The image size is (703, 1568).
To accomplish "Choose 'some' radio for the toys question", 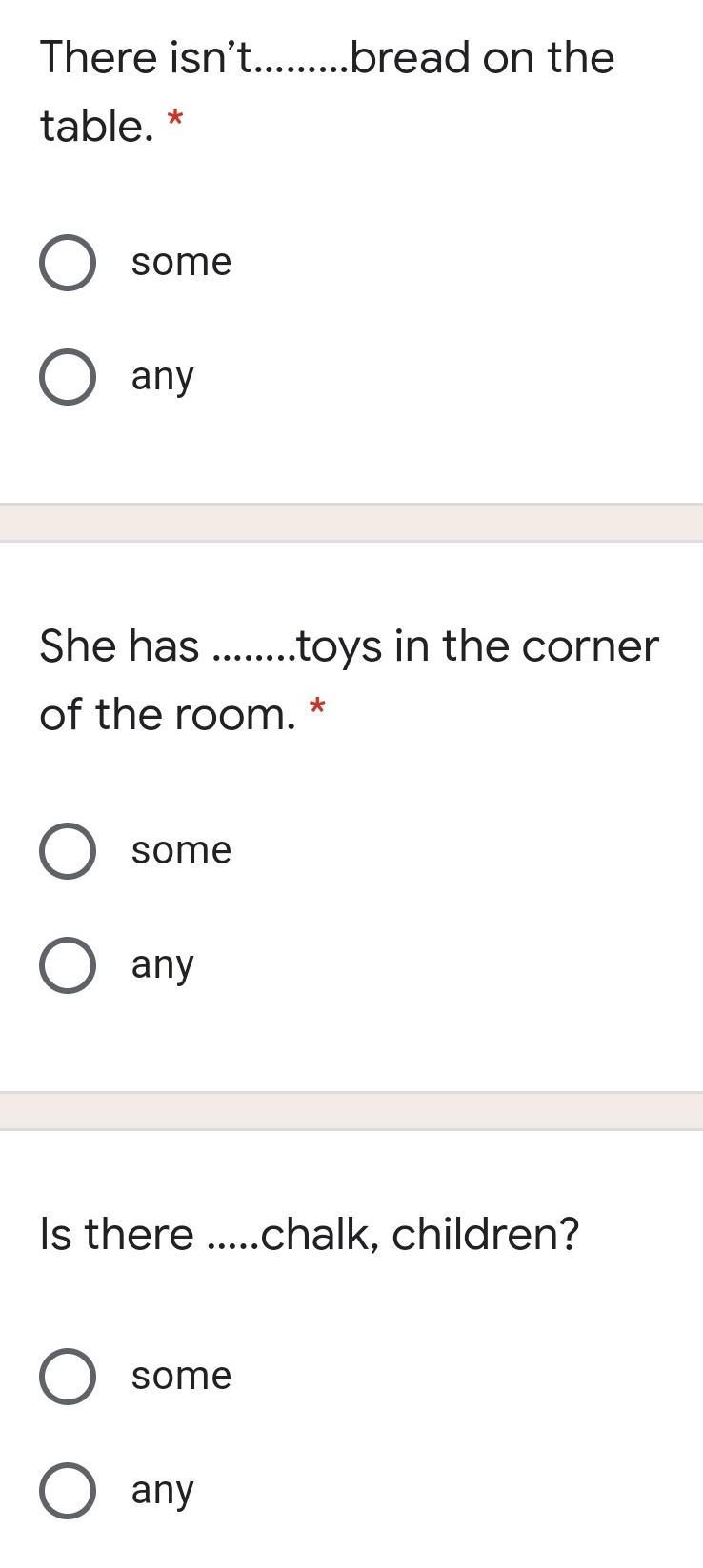I will point(67,851).
